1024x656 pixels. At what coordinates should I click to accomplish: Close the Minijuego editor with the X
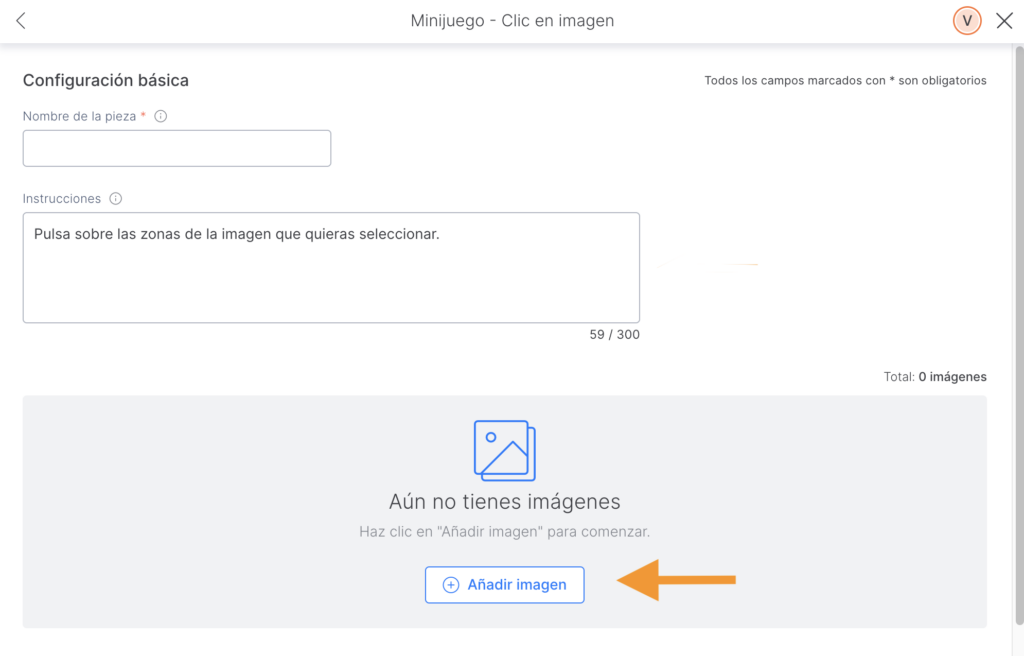pos(1004,21)
